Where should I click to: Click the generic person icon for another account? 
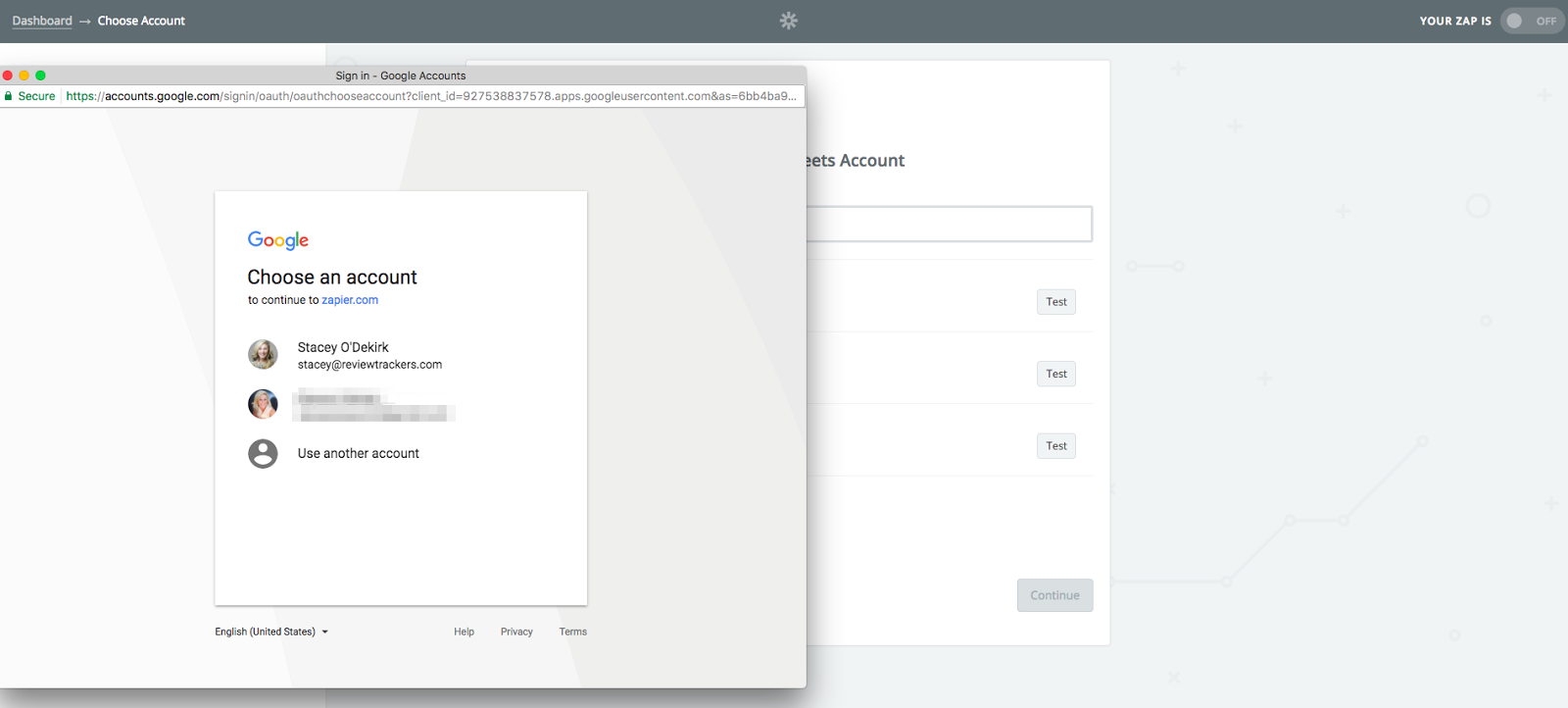click(x=263, y=453)
